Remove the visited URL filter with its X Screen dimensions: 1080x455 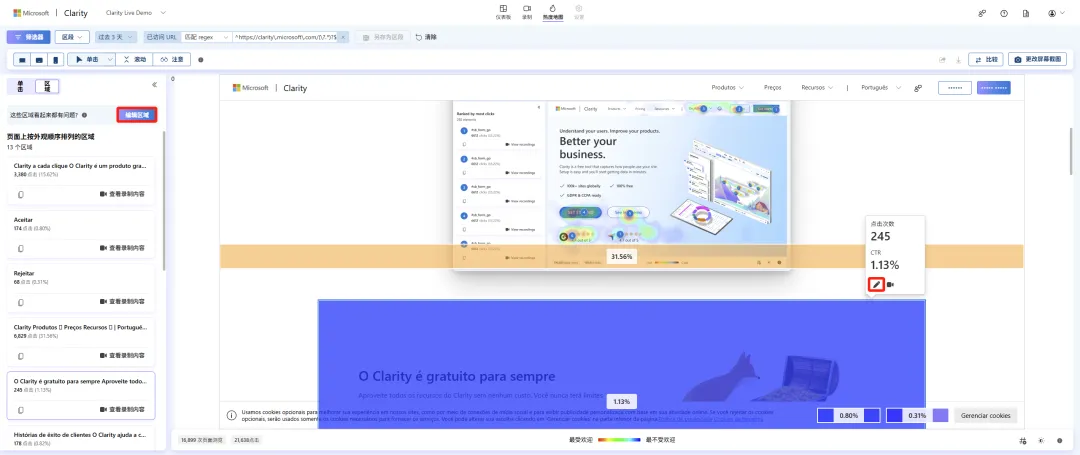pyautogui.click(x=344, y=37)
